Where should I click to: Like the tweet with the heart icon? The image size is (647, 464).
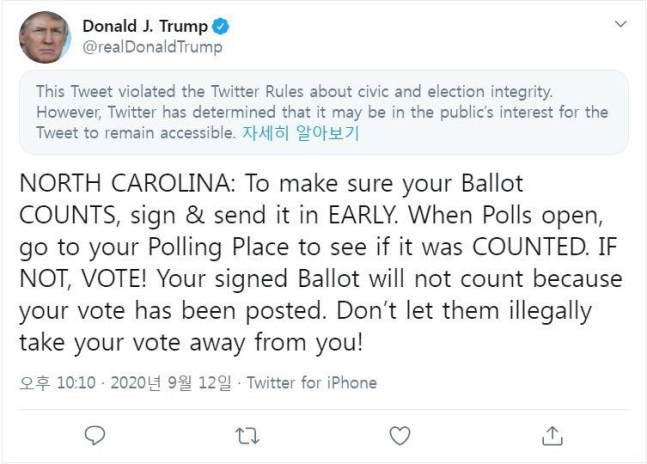click(x=400, y=436)
